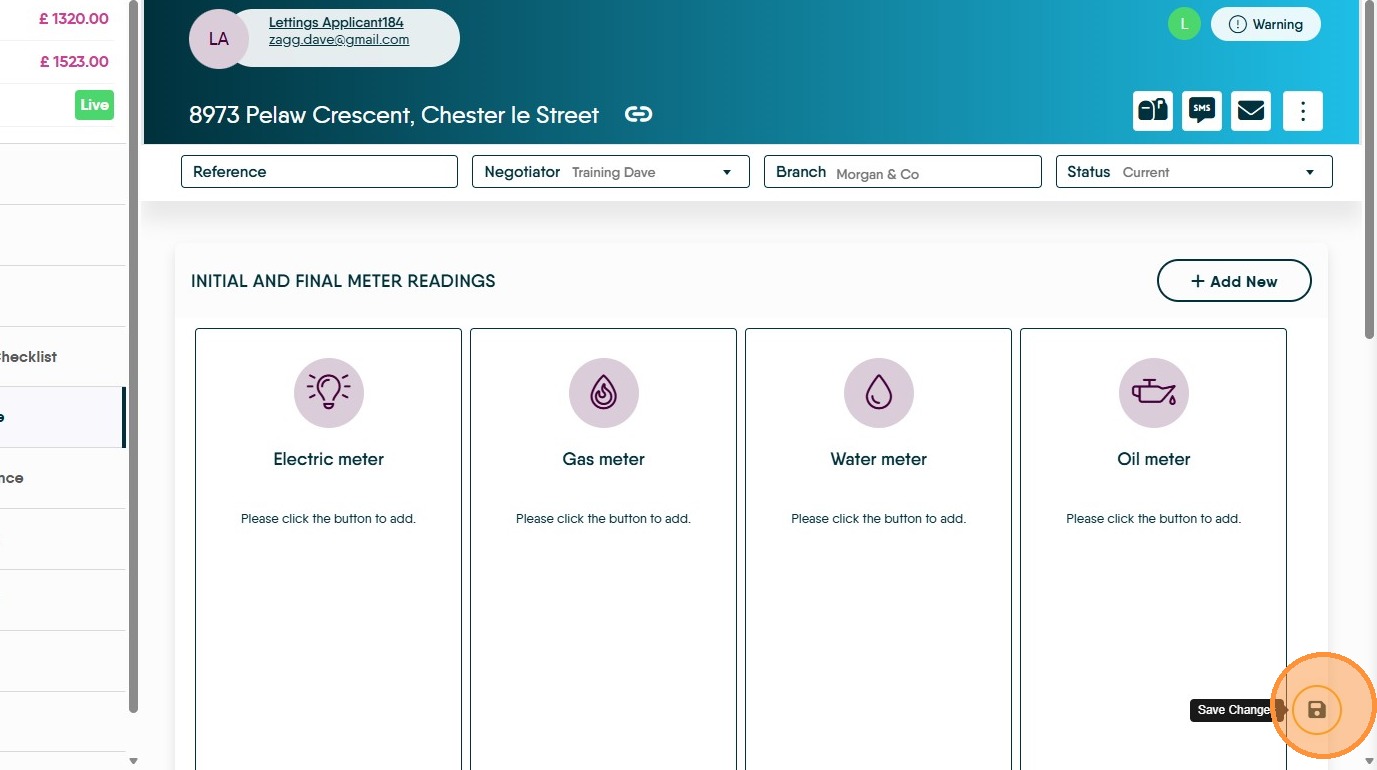Click the Branch field showing Morgan & Co
The width and height of the screenshot is (1377, 770).
click(x=903, y=172)
